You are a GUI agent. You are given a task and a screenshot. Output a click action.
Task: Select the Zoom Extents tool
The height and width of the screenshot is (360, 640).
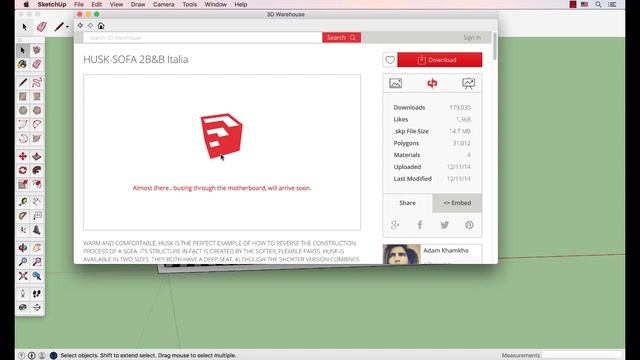tap(23, 276)
